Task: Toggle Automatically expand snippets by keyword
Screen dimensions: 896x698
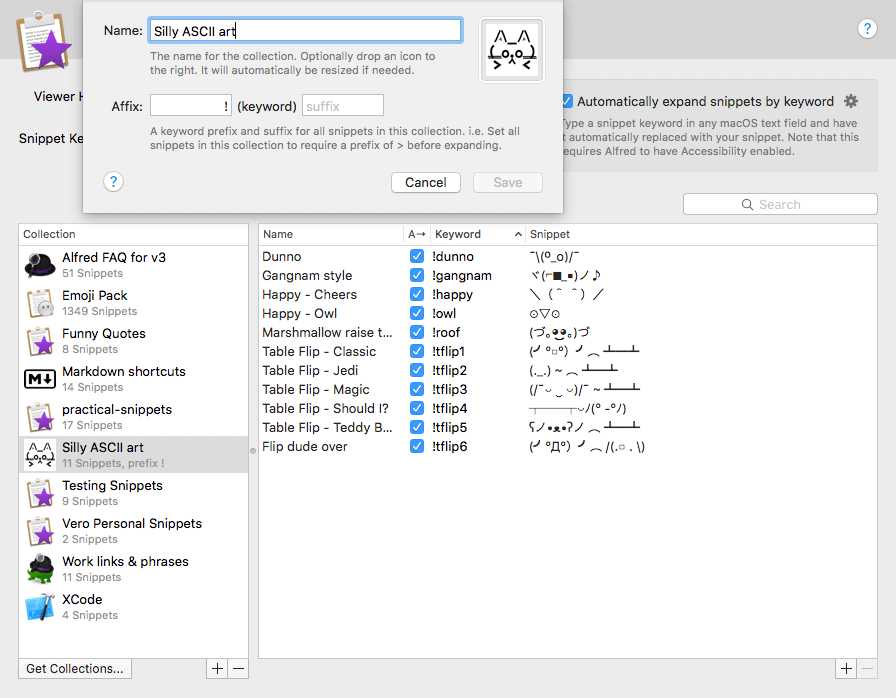Action: click(567, 101)
